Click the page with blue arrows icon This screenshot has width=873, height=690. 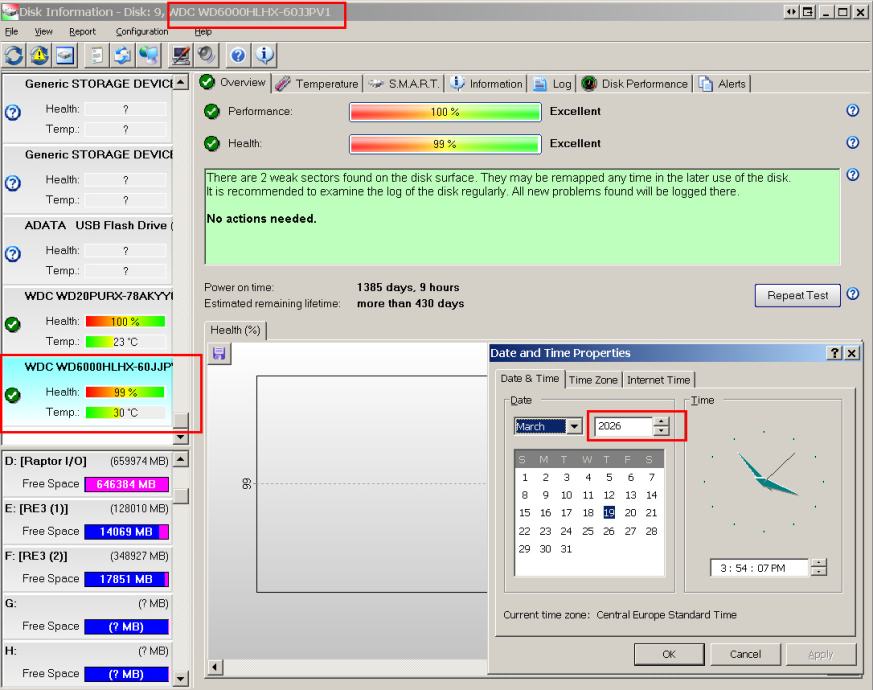pos(122,55)
